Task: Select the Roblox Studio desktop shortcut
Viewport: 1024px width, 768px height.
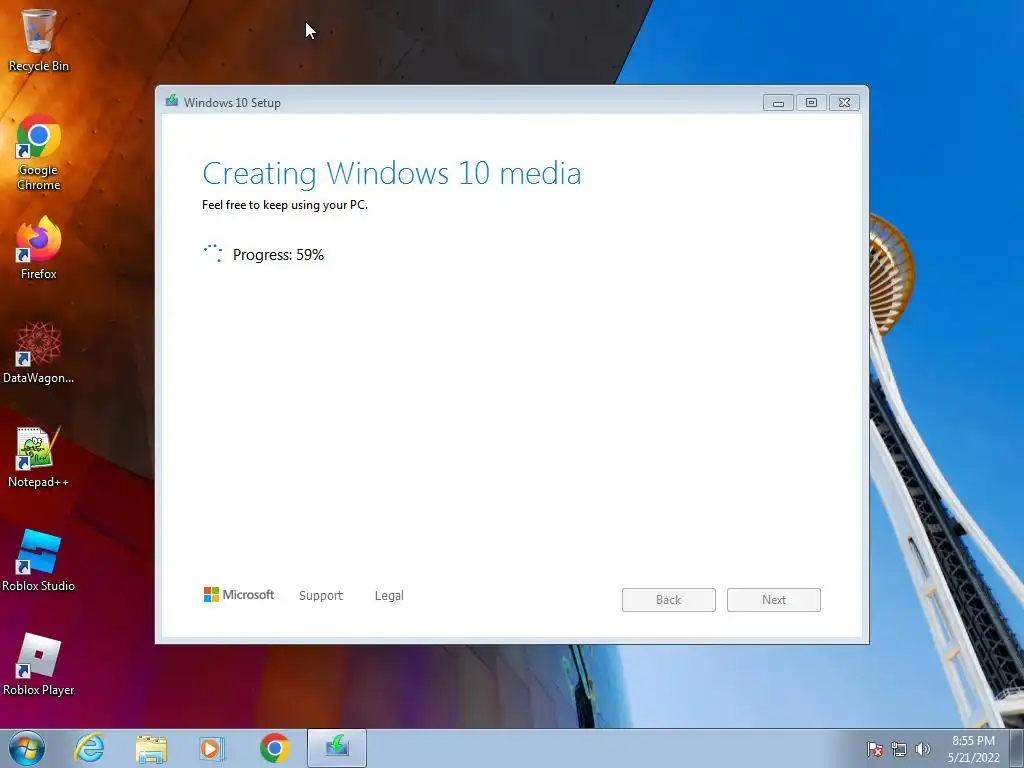Action: click(39, 560)
